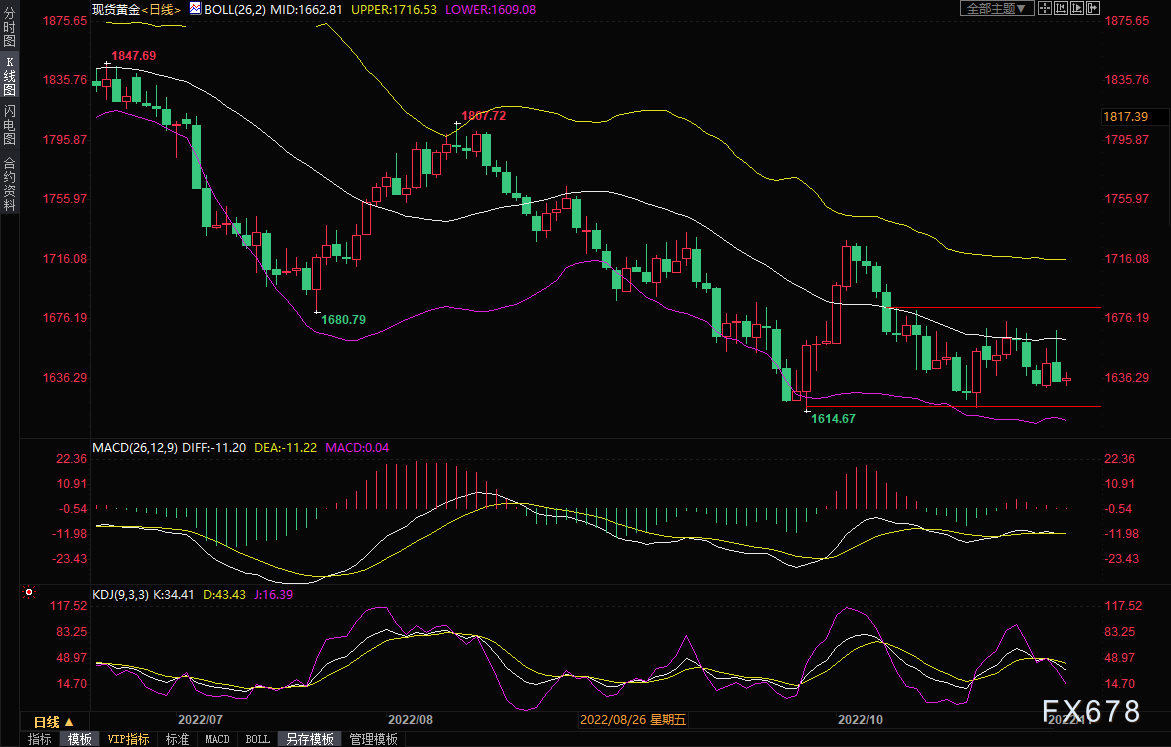Open 管理模板 template manager

click(x=373, y=739)
